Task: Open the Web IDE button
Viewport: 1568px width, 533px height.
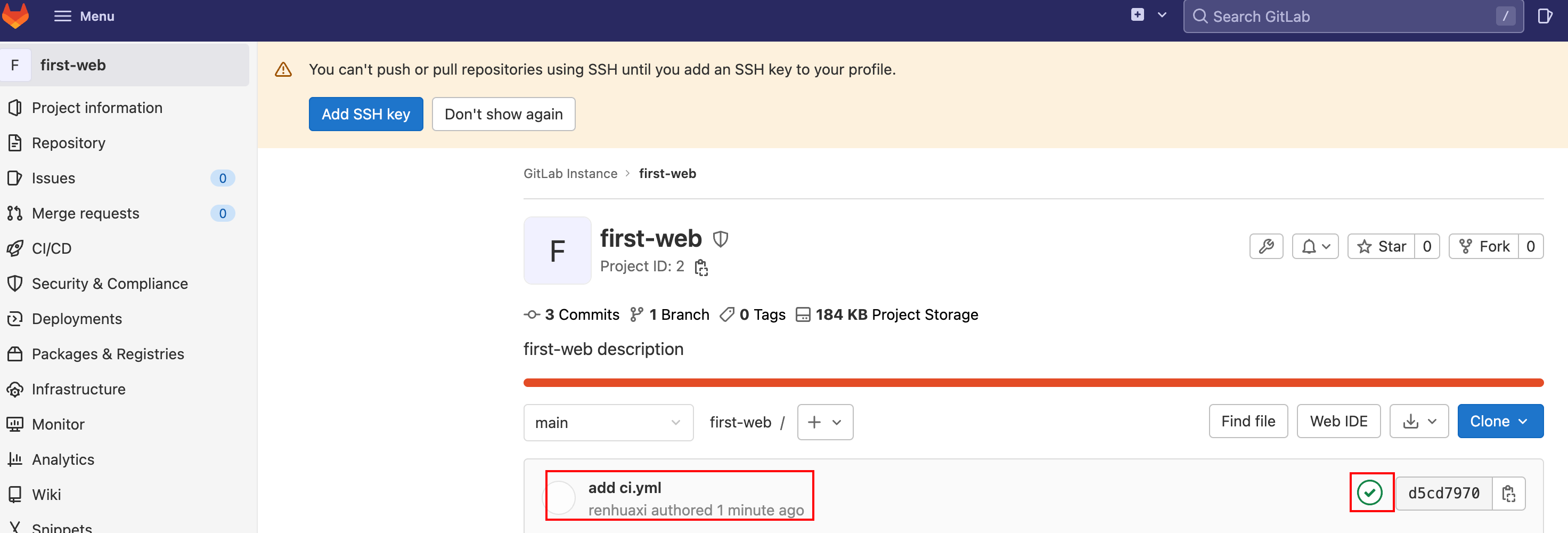Action: [x=1338, y=421]
